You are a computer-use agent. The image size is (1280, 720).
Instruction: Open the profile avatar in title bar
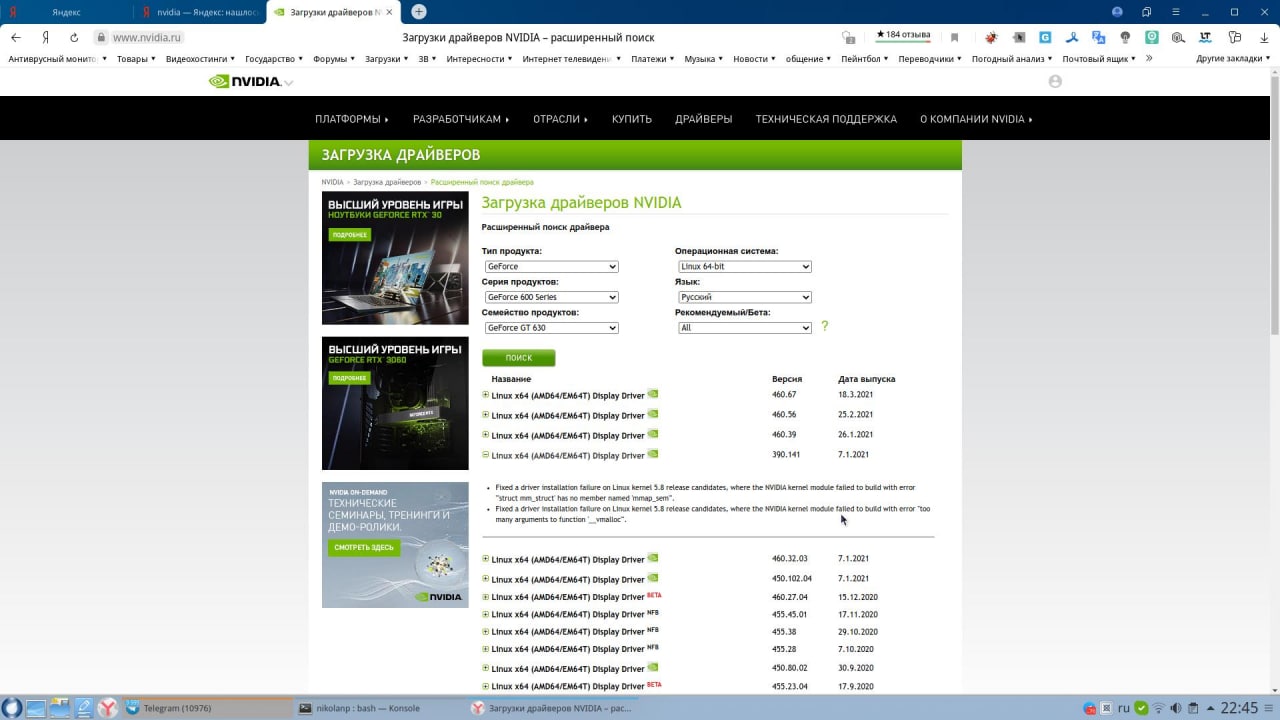pos(1117,12)
